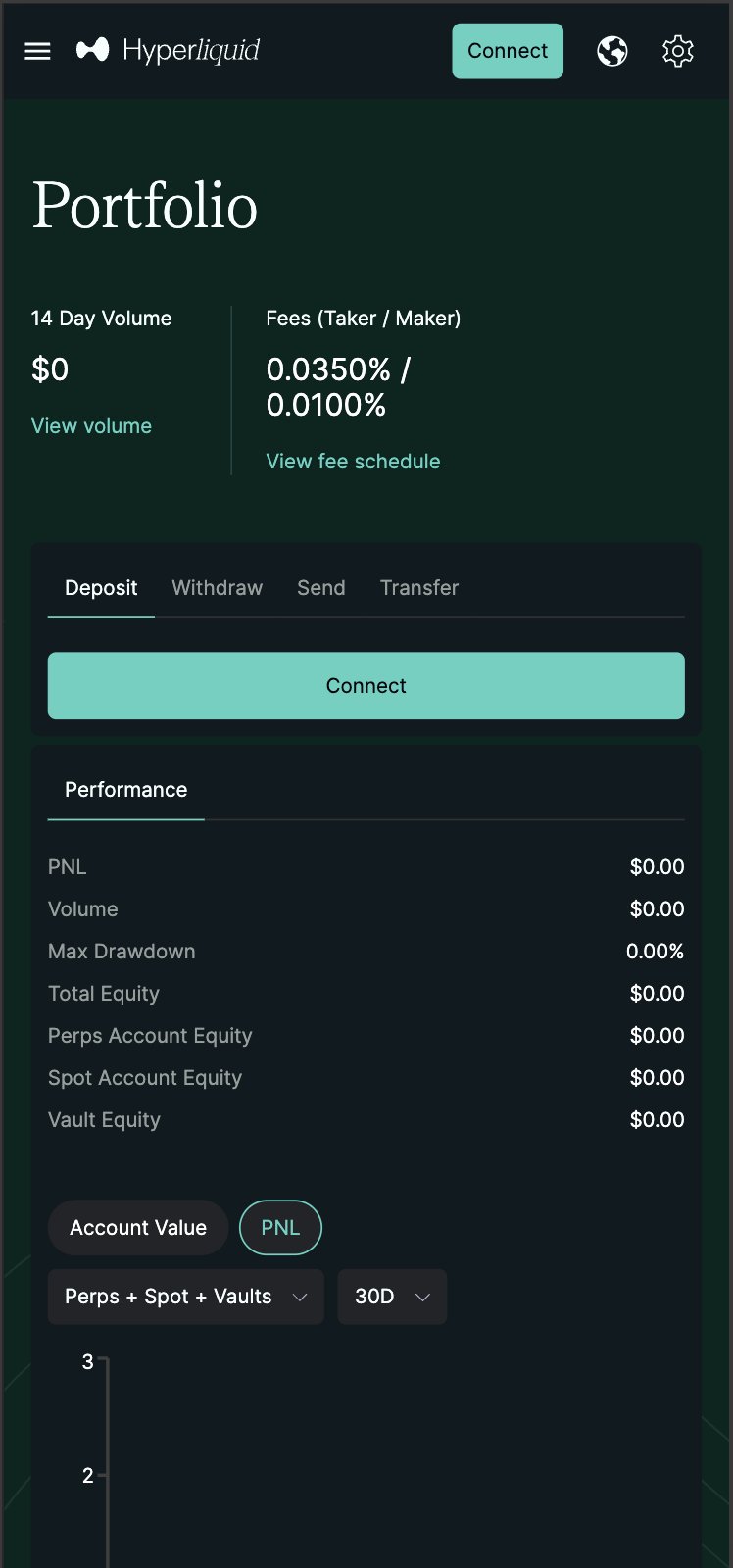733x1568 pixels.
Task: Click the Hyperliquid wordmark in the header
Action: [x=190, y=49]
